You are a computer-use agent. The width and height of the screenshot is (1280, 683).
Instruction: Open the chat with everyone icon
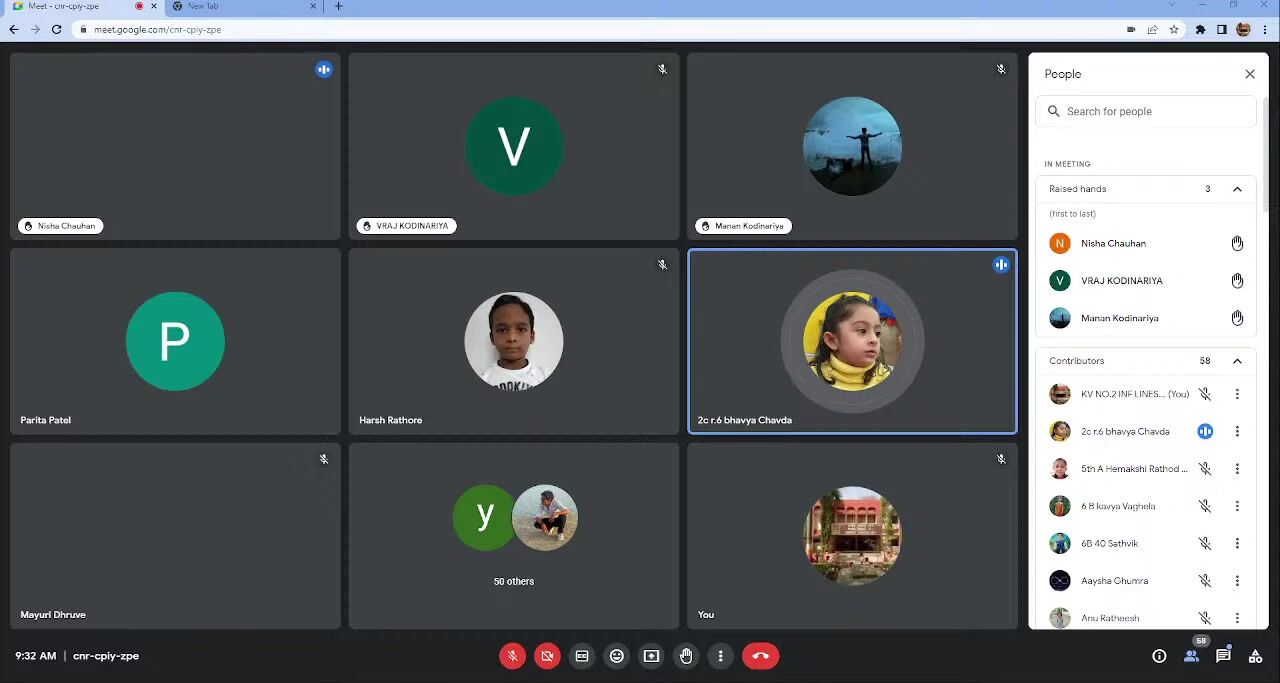click(x=1223, y=656)
